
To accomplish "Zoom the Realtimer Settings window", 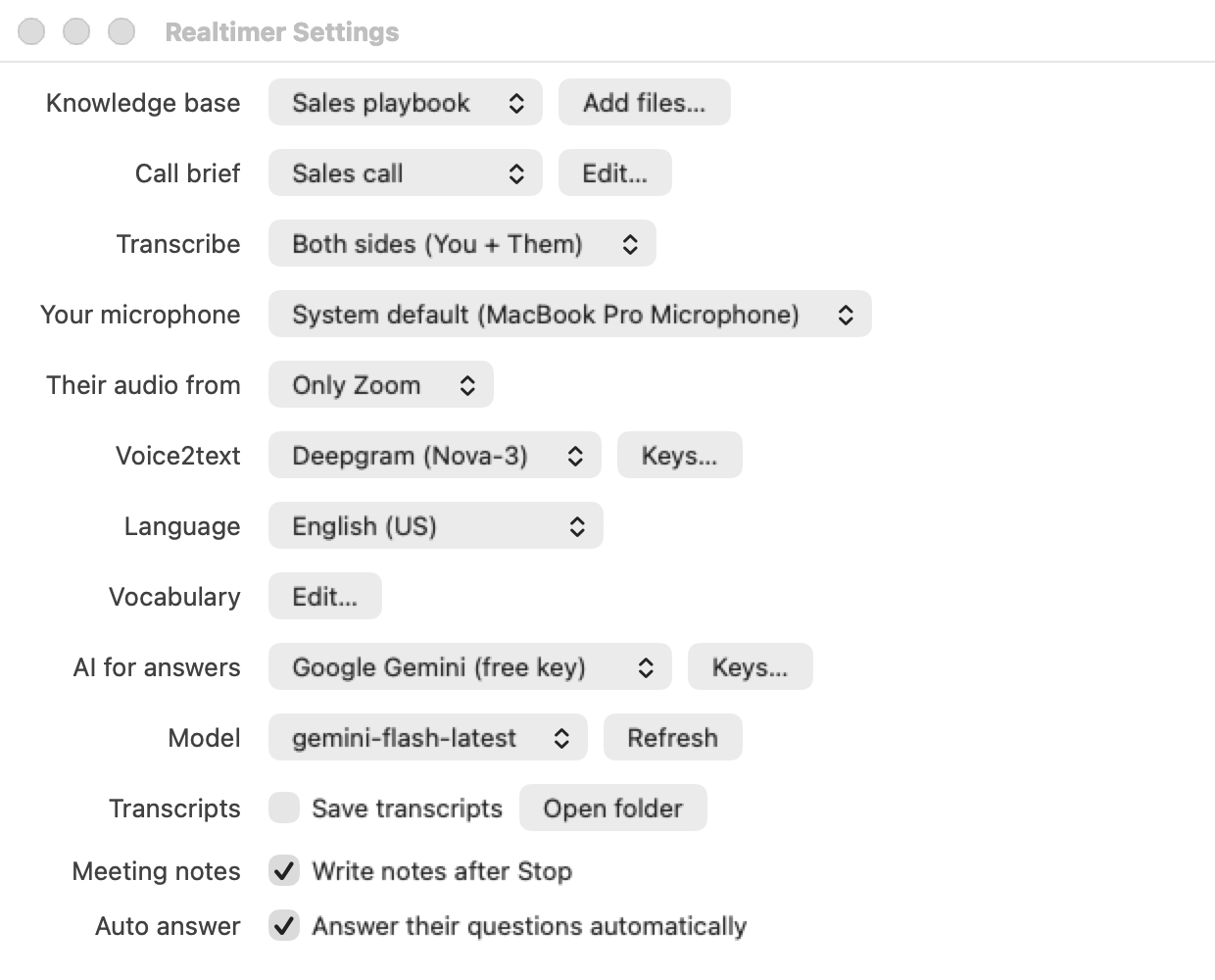I will pyautogui.click(x=121, y=32).
